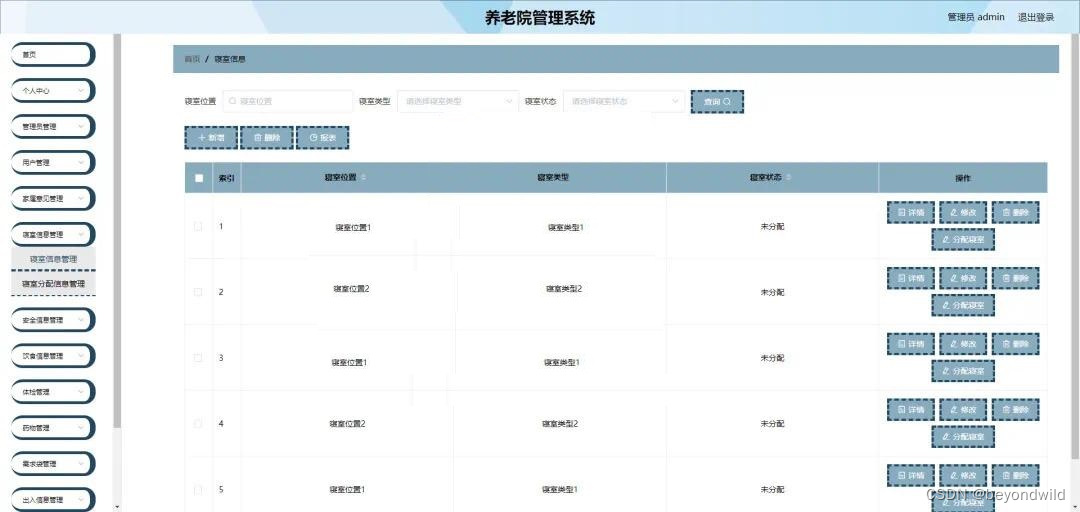Image resolution: width=1080 pixels, height=512 pixels.
Task: Expand the 个人中心 sidebar menu
Action: [x=52, y=90]
